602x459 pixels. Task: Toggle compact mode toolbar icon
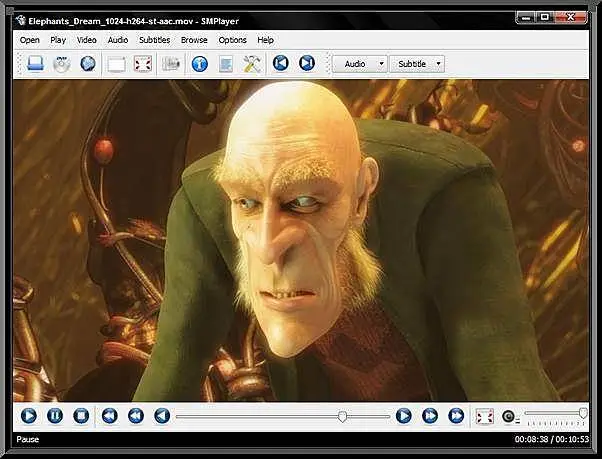click(x=116, y=64)
